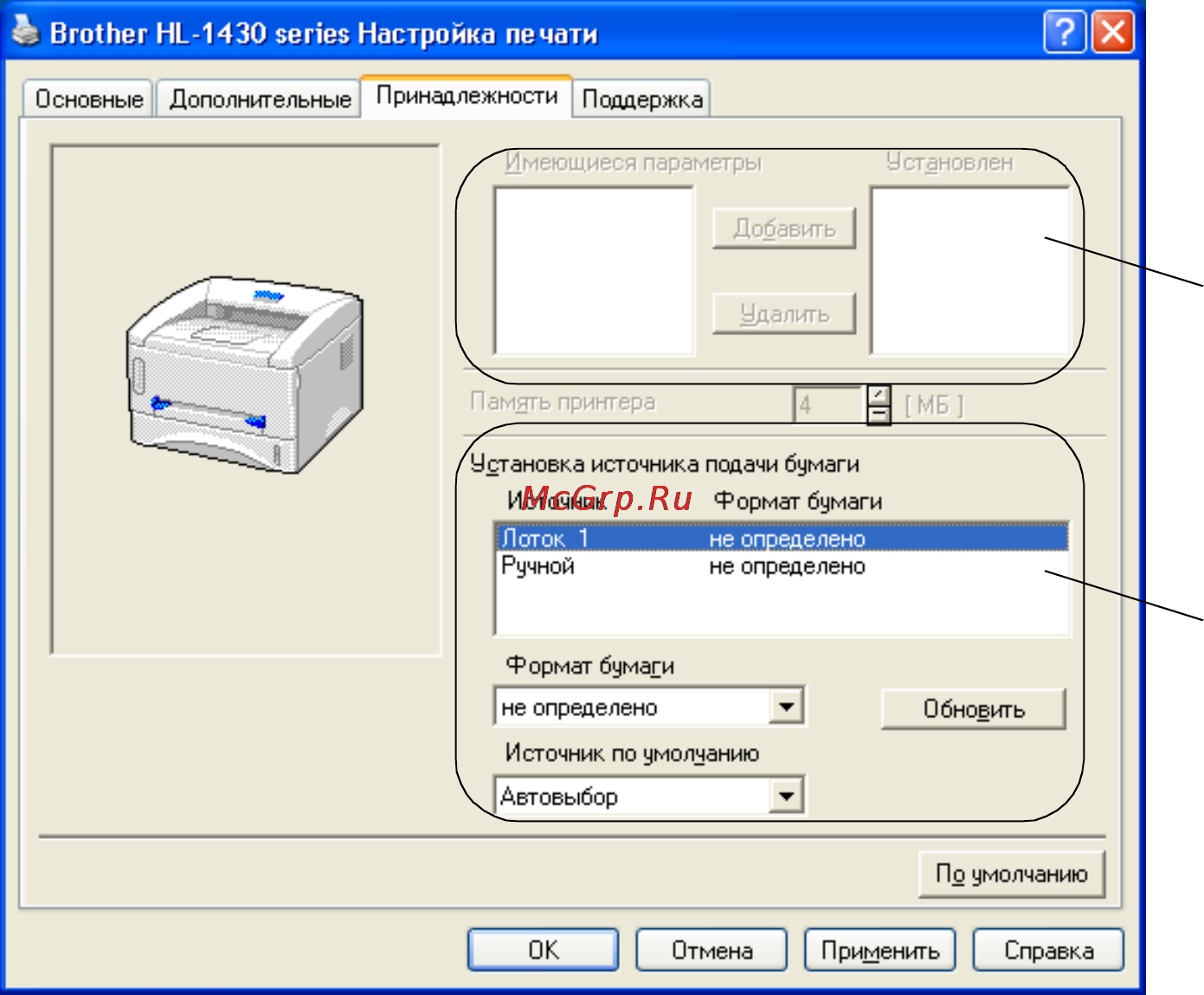Select the Лоток 1 row
Screen dimensions: 1204x995
(x=782, y=538)
